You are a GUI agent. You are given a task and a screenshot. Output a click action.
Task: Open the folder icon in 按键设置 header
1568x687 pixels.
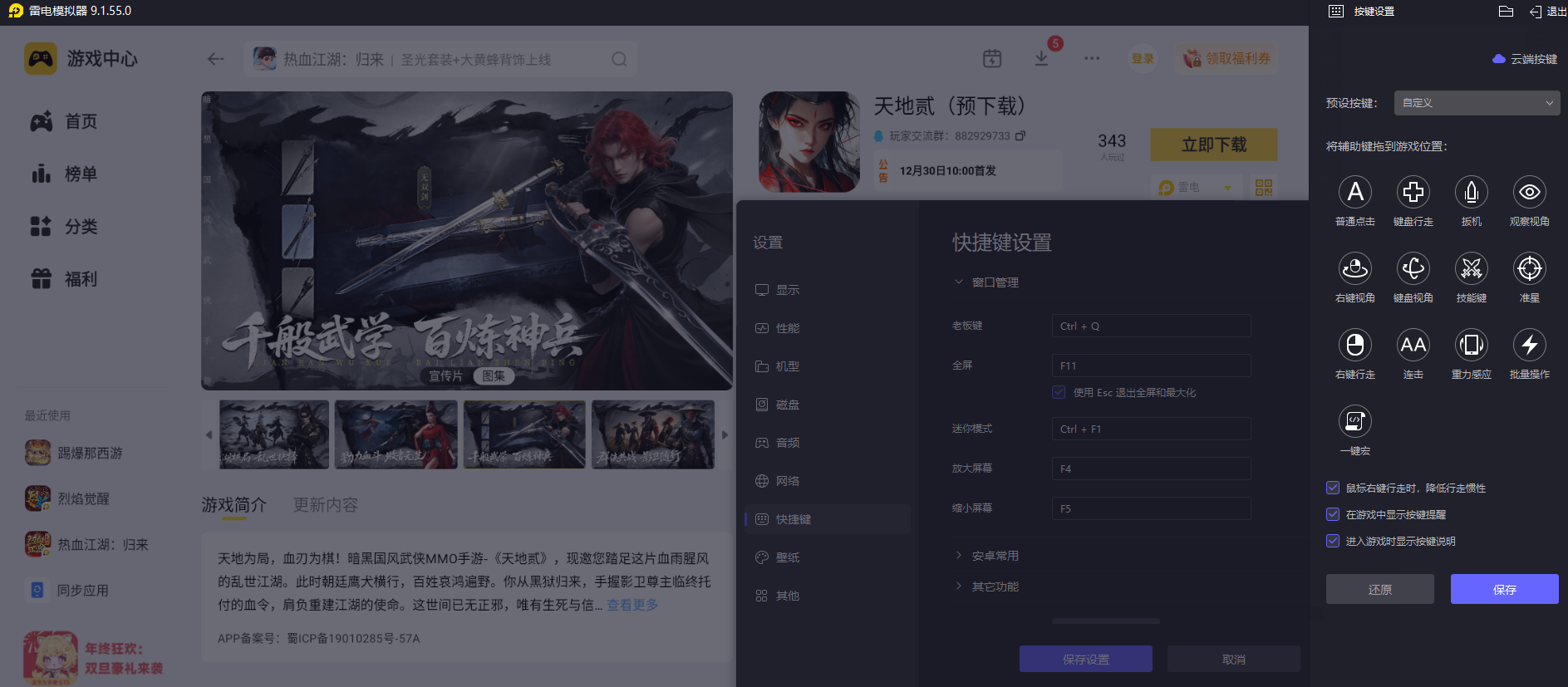[x=1506, y=12]
